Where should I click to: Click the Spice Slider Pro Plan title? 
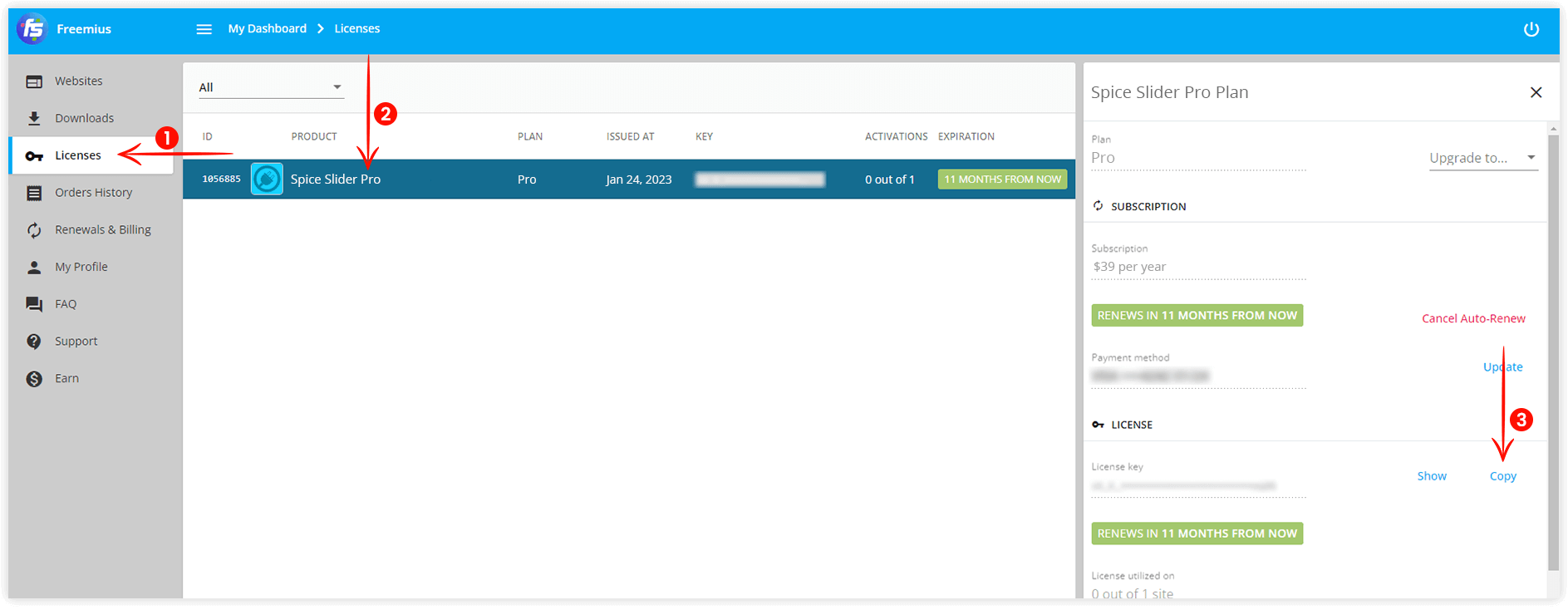pos(1169,92)
